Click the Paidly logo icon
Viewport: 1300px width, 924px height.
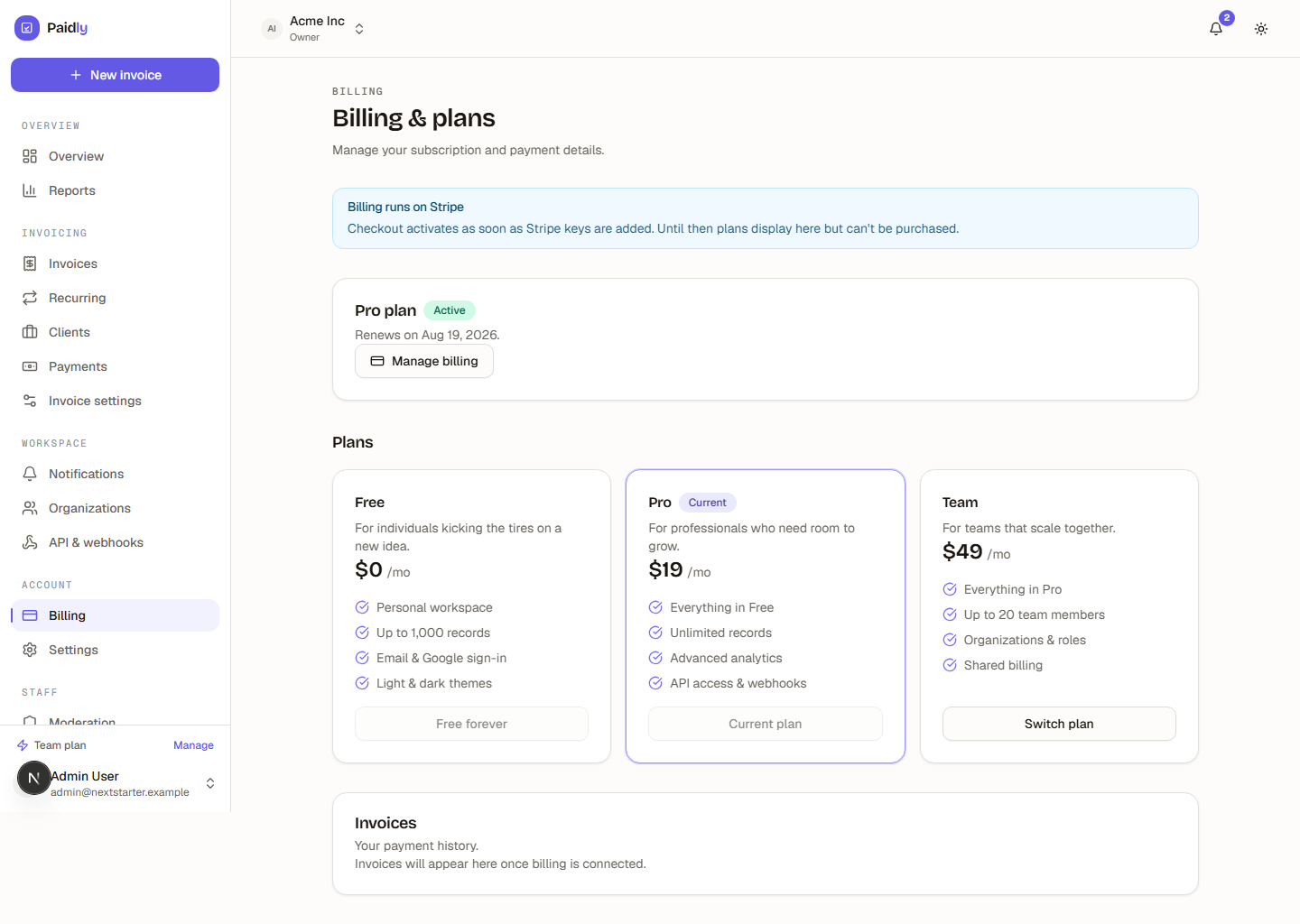point(27,28)
